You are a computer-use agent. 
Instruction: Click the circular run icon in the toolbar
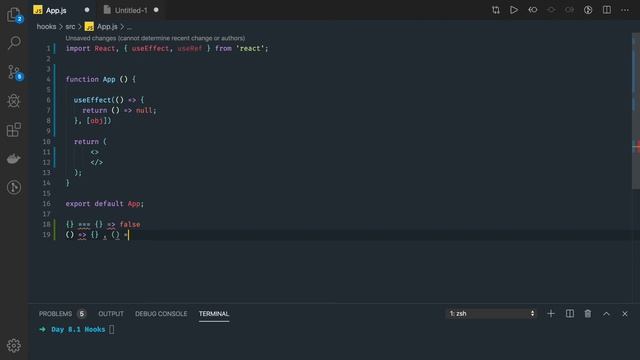(x=588, y=10)
